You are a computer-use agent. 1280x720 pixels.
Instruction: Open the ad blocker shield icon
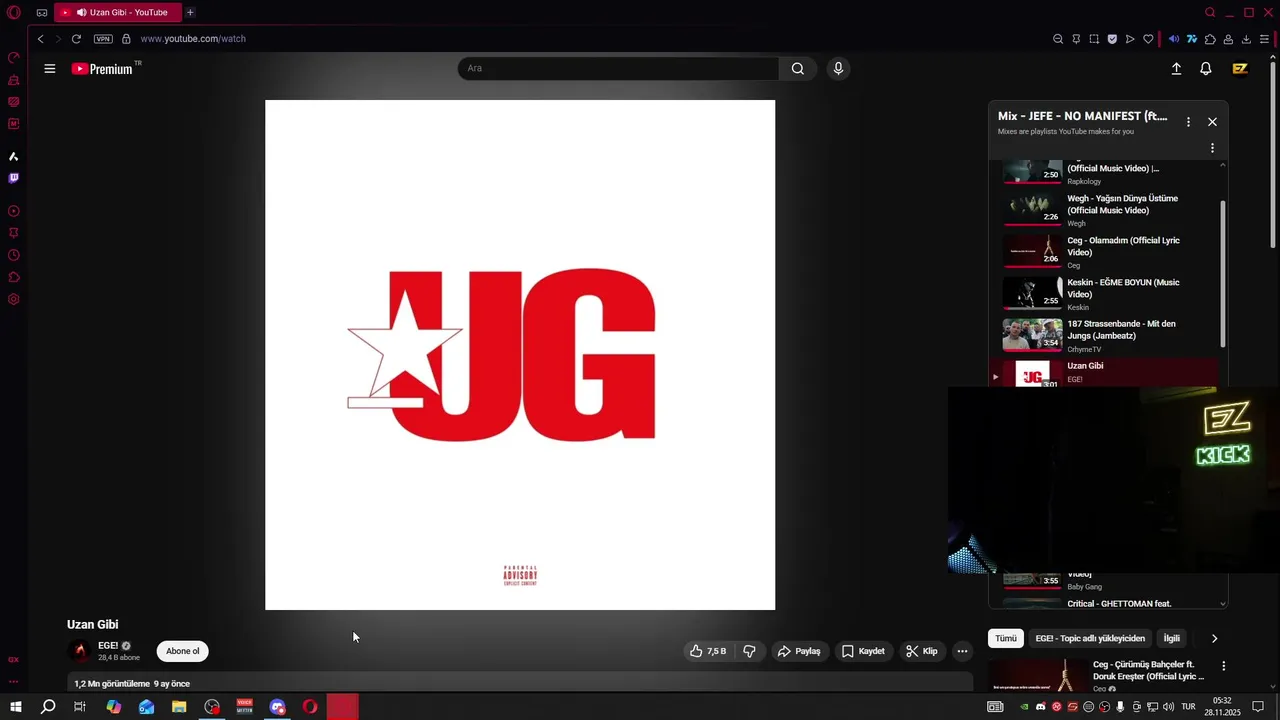tap(1112, 39)
